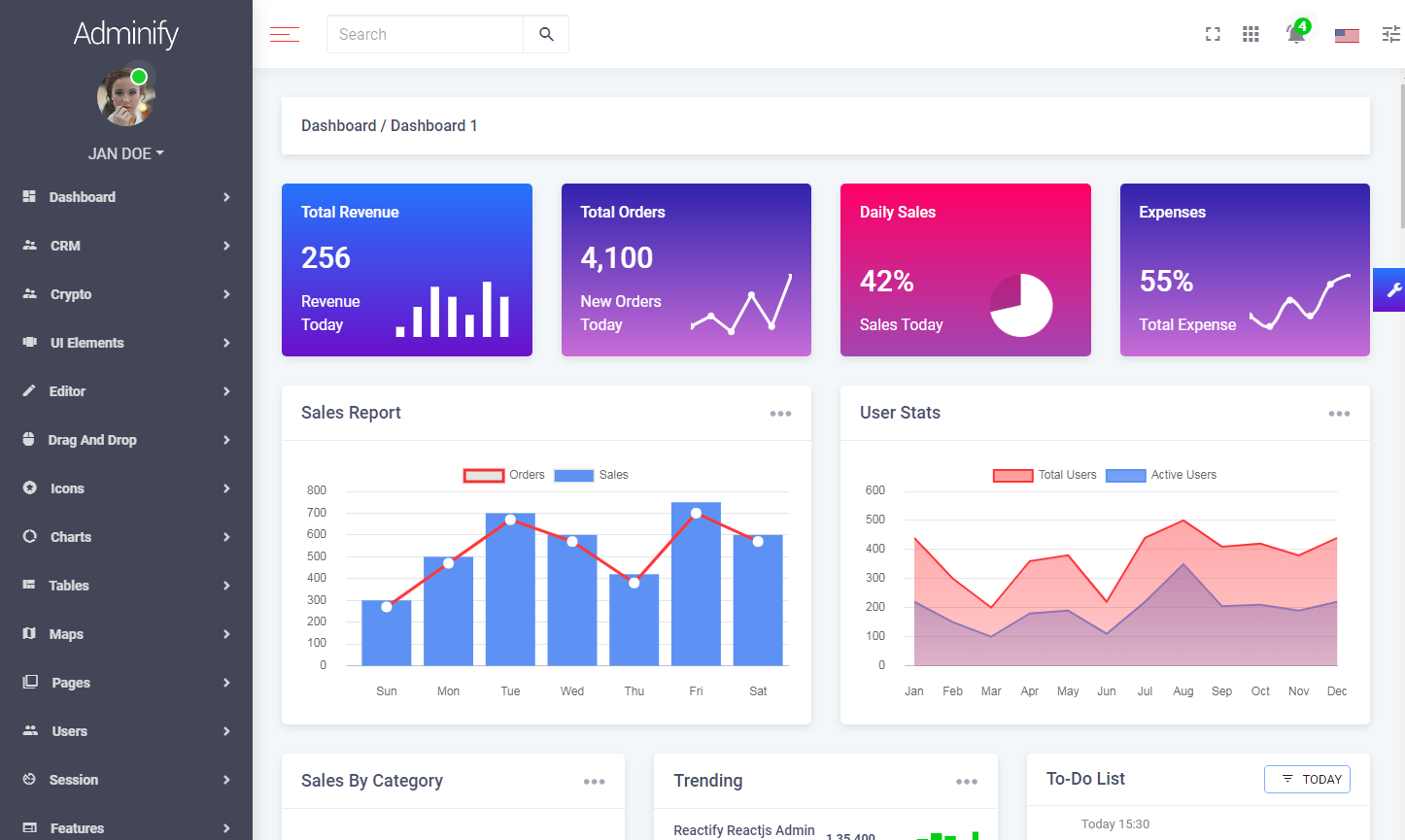Click the Adminify logo link

click(126, 34)
